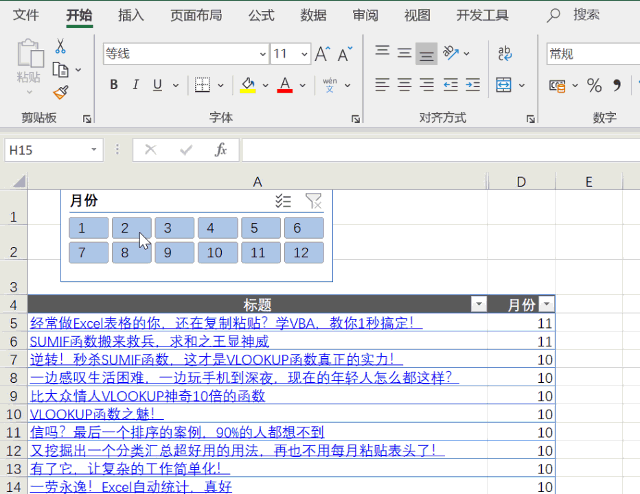Screen dimensions: 640x494
Task: Switch to the 开发工具 tab
Action: (x=482, y=16)
